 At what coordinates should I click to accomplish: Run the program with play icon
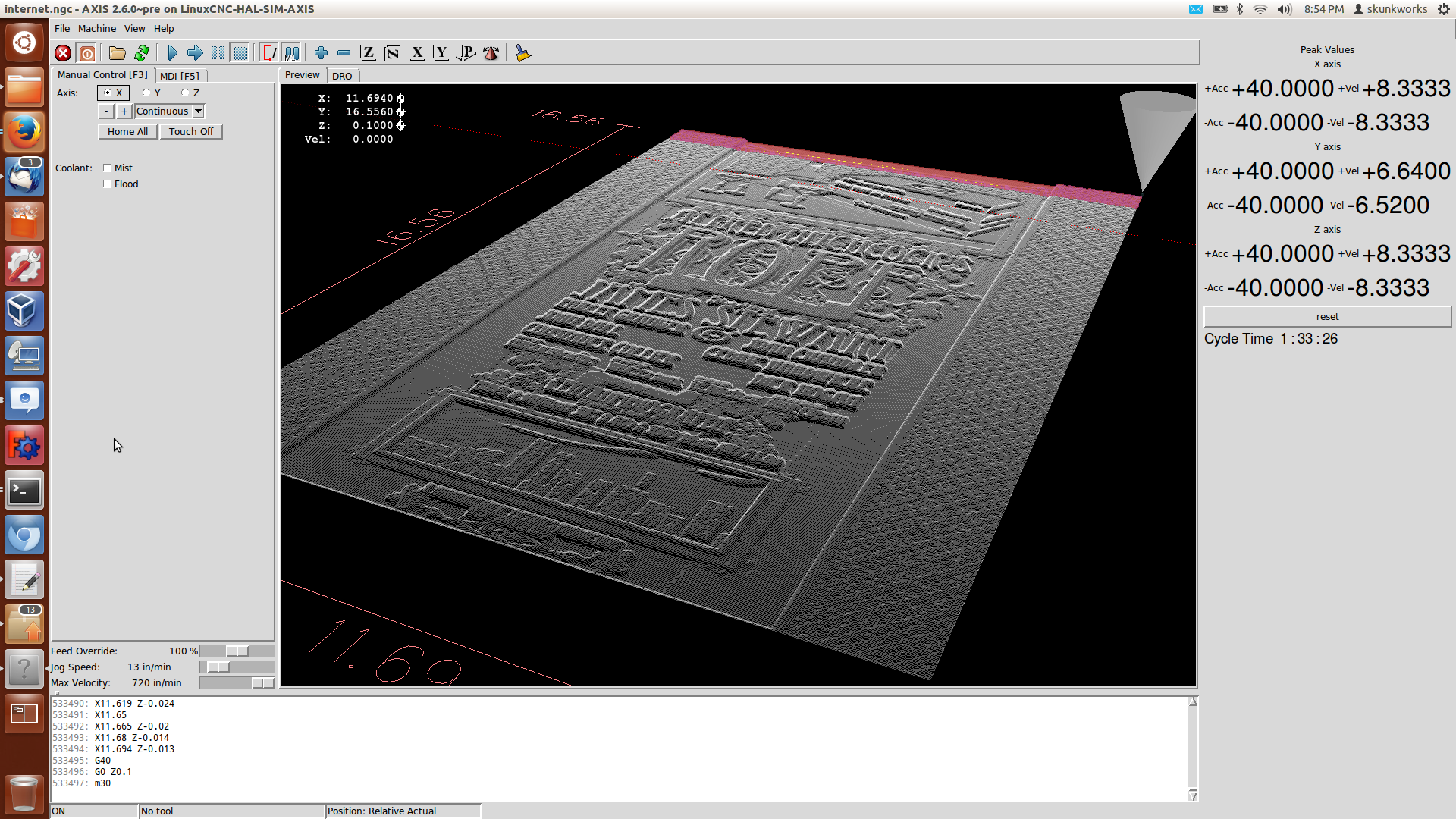(172, 53)
